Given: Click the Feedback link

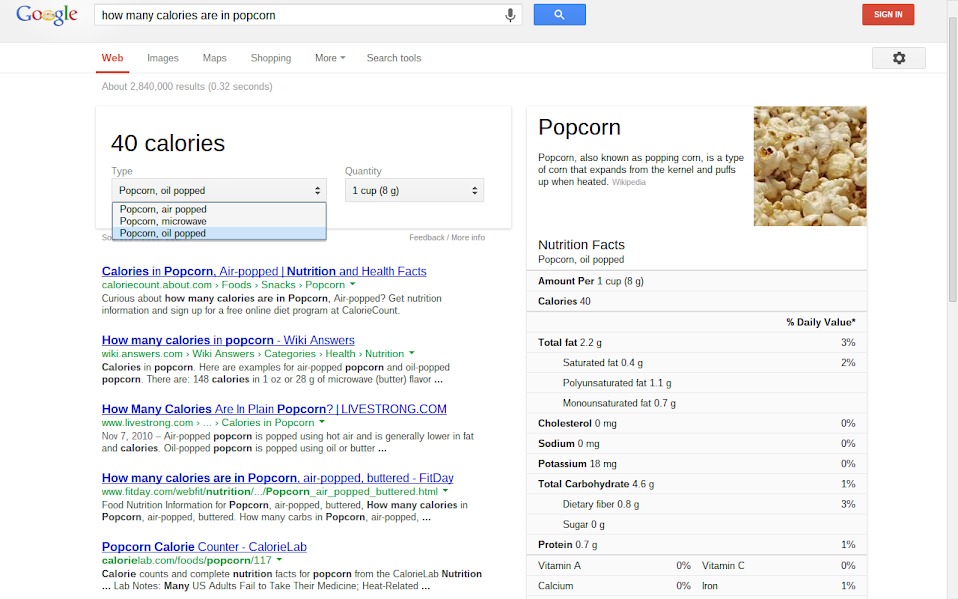Looking at the screenshot, I should point(426,237).
